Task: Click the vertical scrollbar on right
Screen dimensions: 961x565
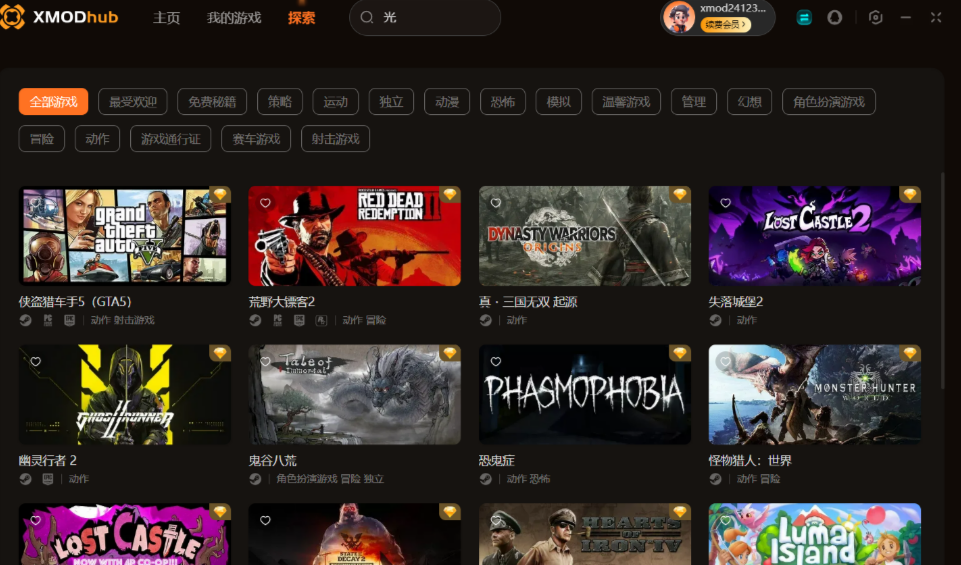Action: pos(943,281)
